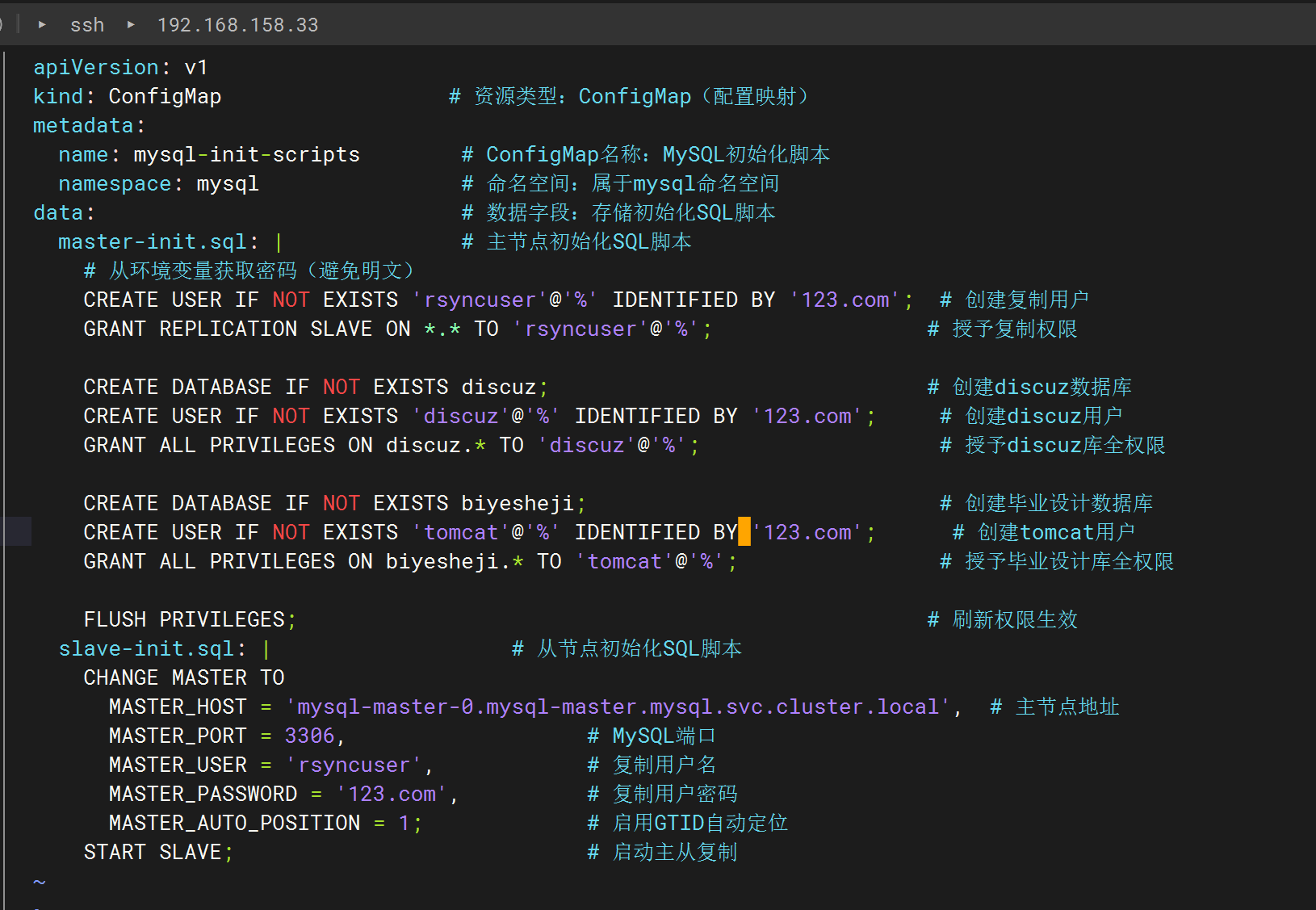Click the 主节点地址 comment
The height and width of the screenshot is (910, 1316).
1054,707
